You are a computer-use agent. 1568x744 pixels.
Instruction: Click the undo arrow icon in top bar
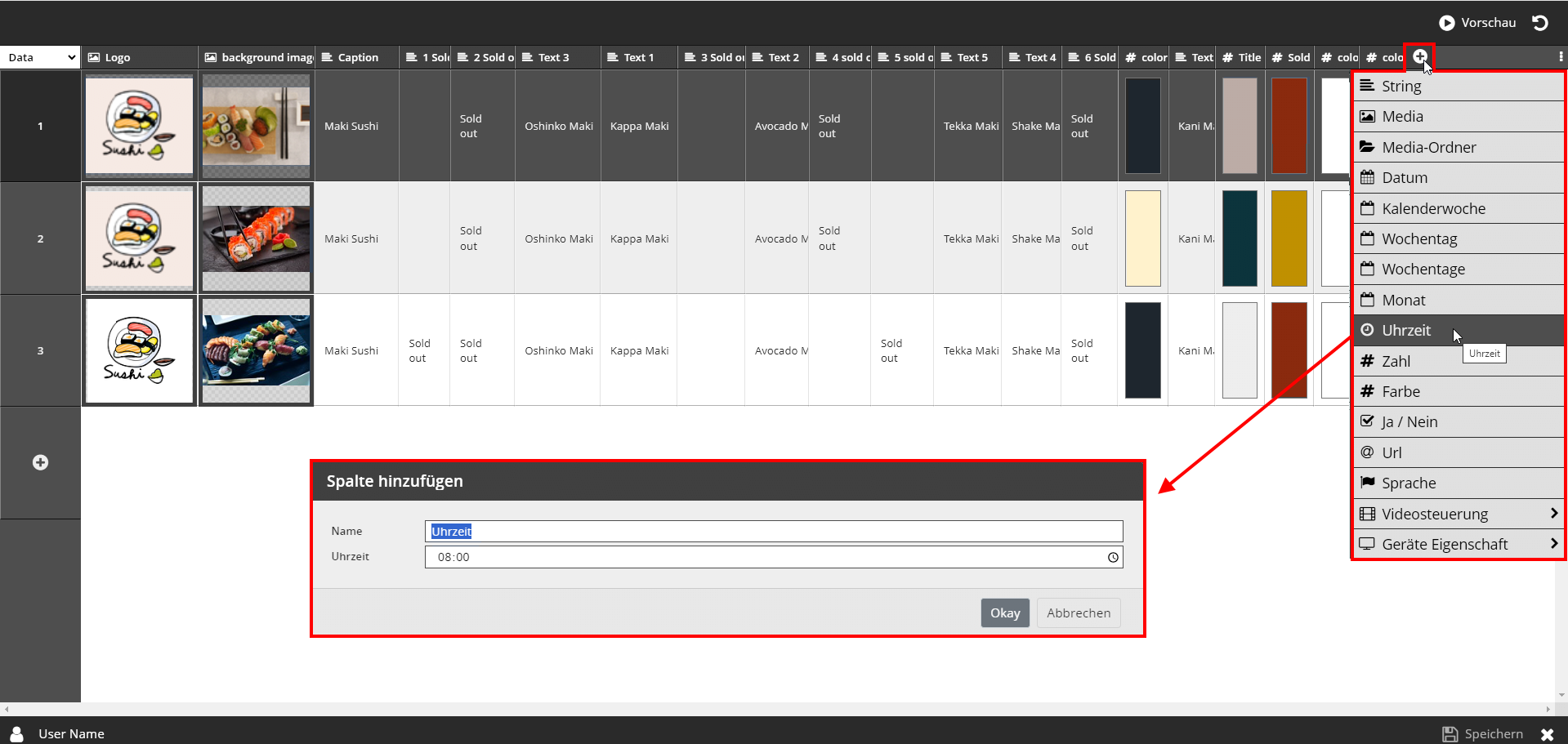[x=1540, y=23]
